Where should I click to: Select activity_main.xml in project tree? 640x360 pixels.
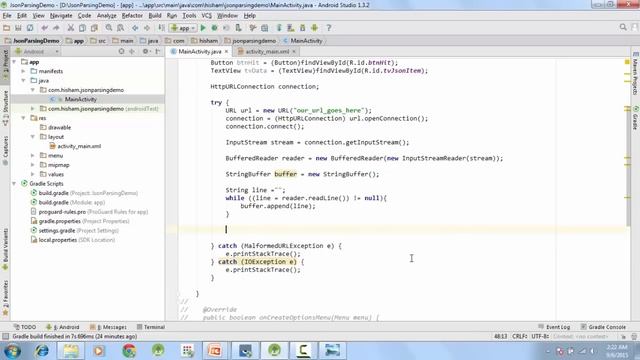[79, 146]
